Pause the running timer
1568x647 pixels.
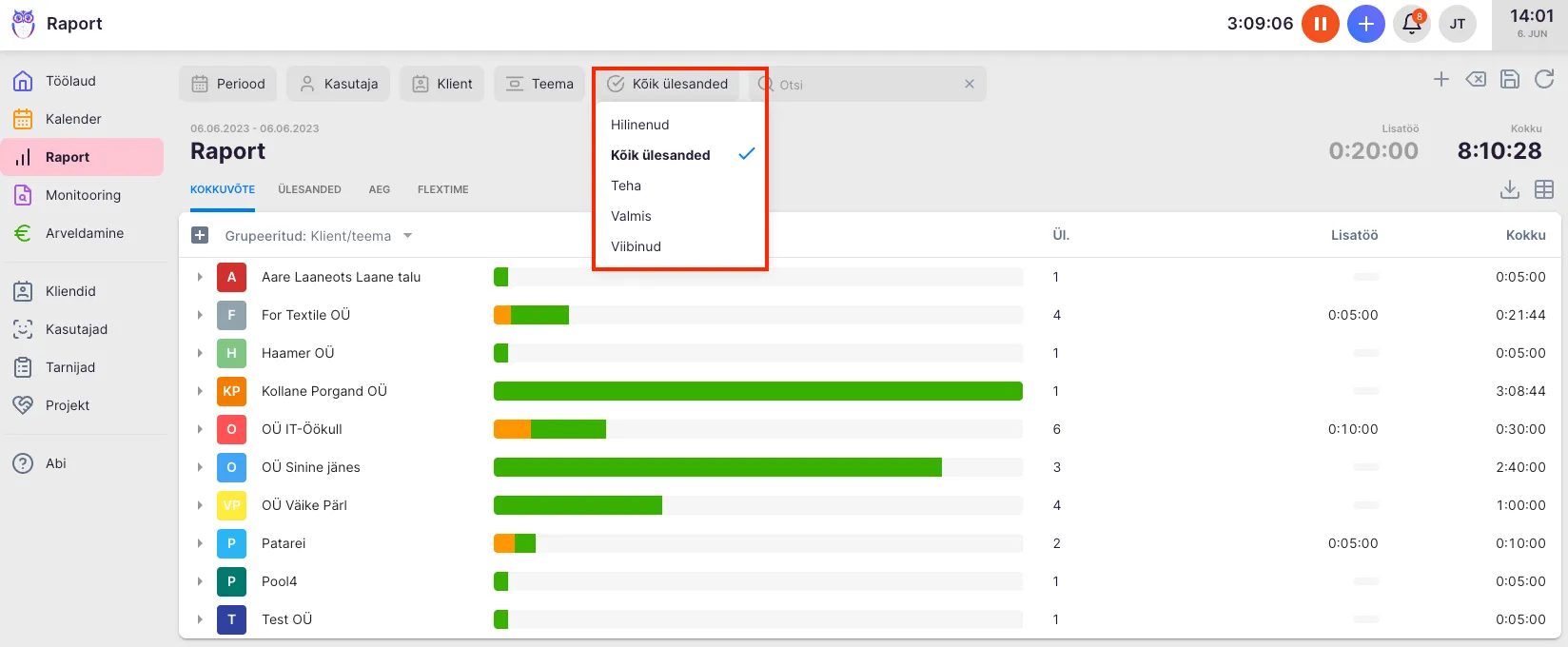coord(1320,24)
